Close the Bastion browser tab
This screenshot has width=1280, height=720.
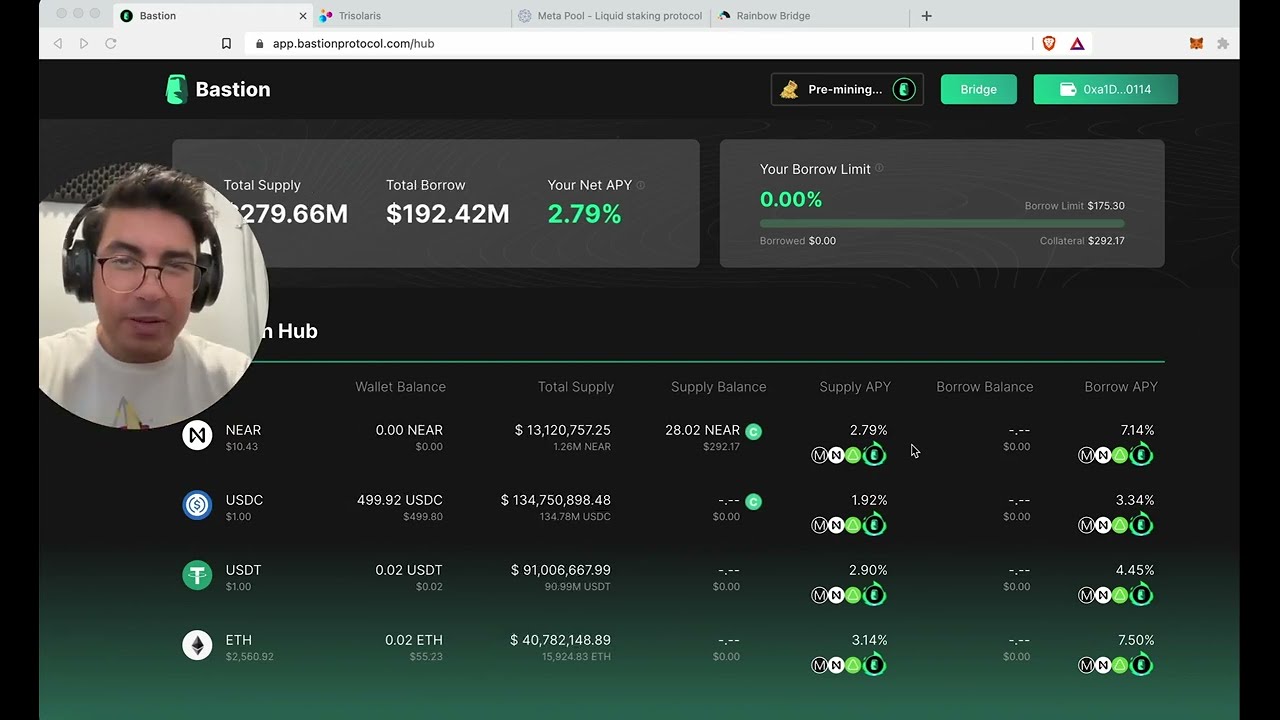pyautogui.click(x=303, y=16)
